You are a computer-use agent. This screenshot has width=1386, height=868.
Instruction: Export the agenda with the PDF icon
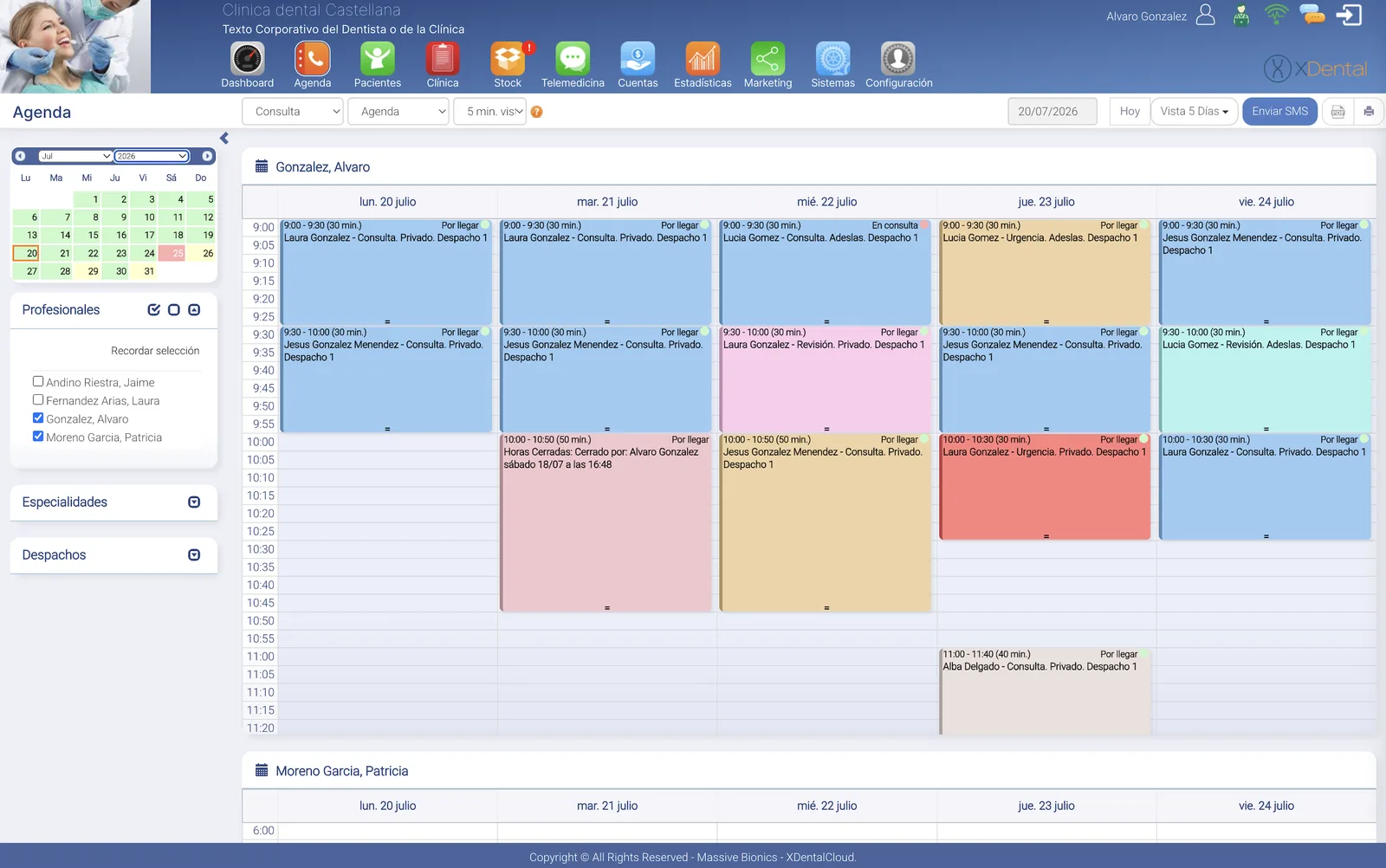(x=1338, y=112)
